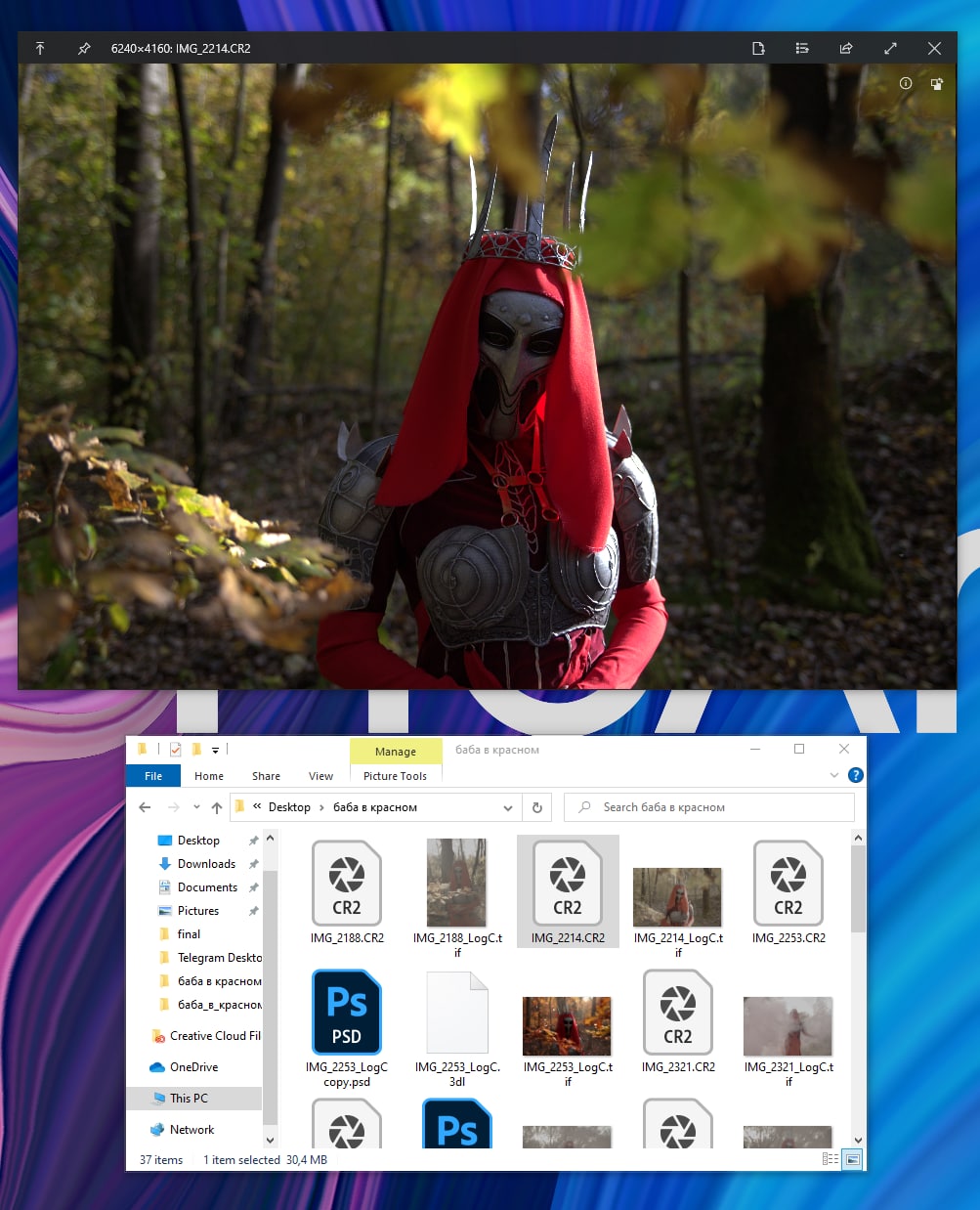The image size is (980, 1210).
Task: Select the IMG_2253.CR2 file icon
Action: [788, 883]
